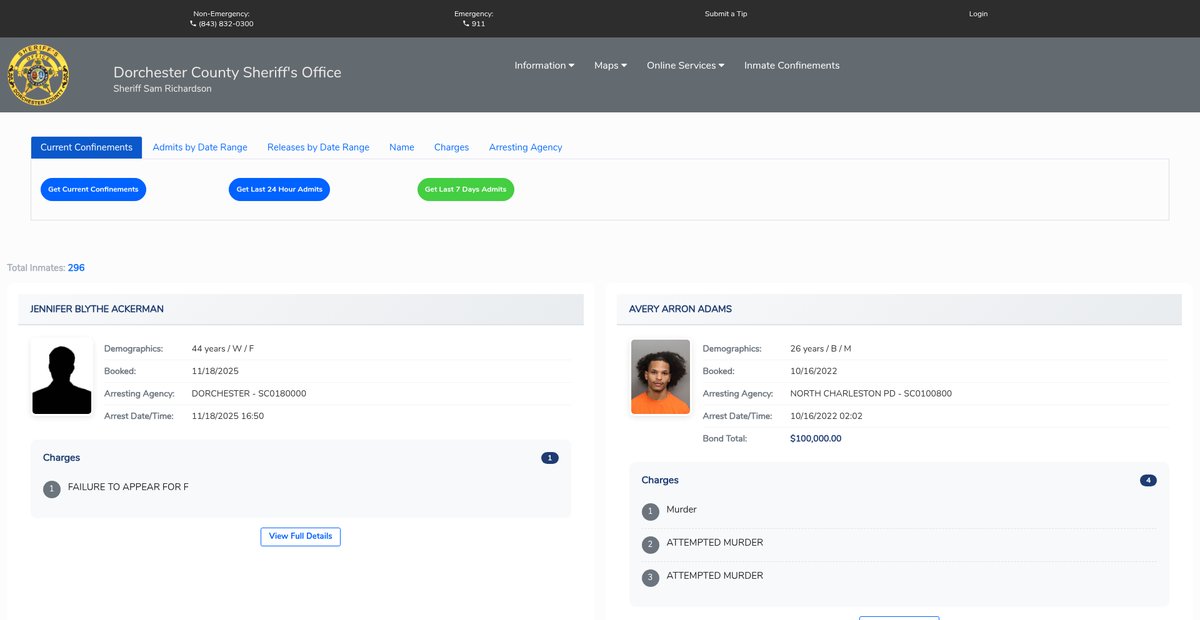Image resolution: width=1200 pixels, height=620 pixels.
Task: Click the $100,000.00 bond total value
Action: 816,439
